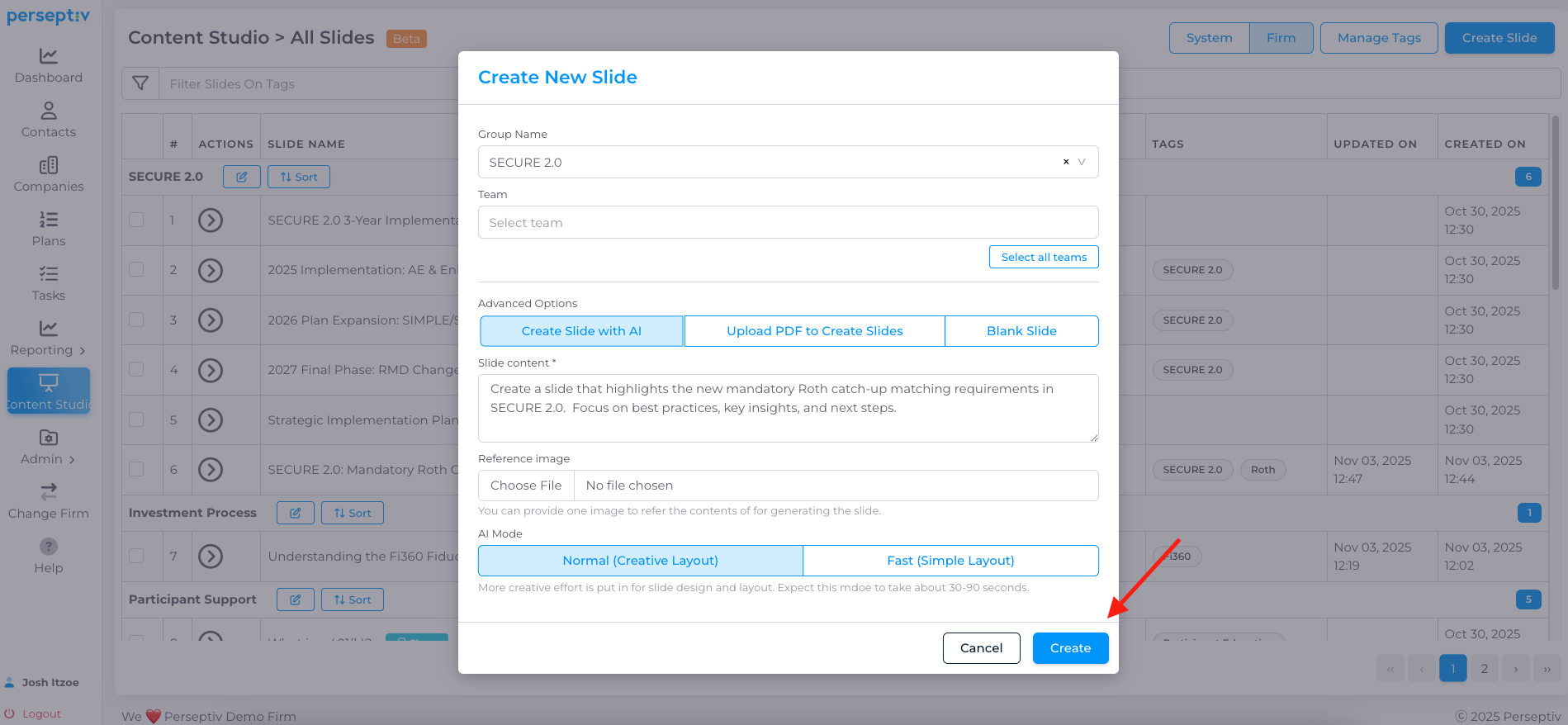Check the box for slide row 4
The width and height of the screenshot is (1568, 725).
(x=136, y=369)
